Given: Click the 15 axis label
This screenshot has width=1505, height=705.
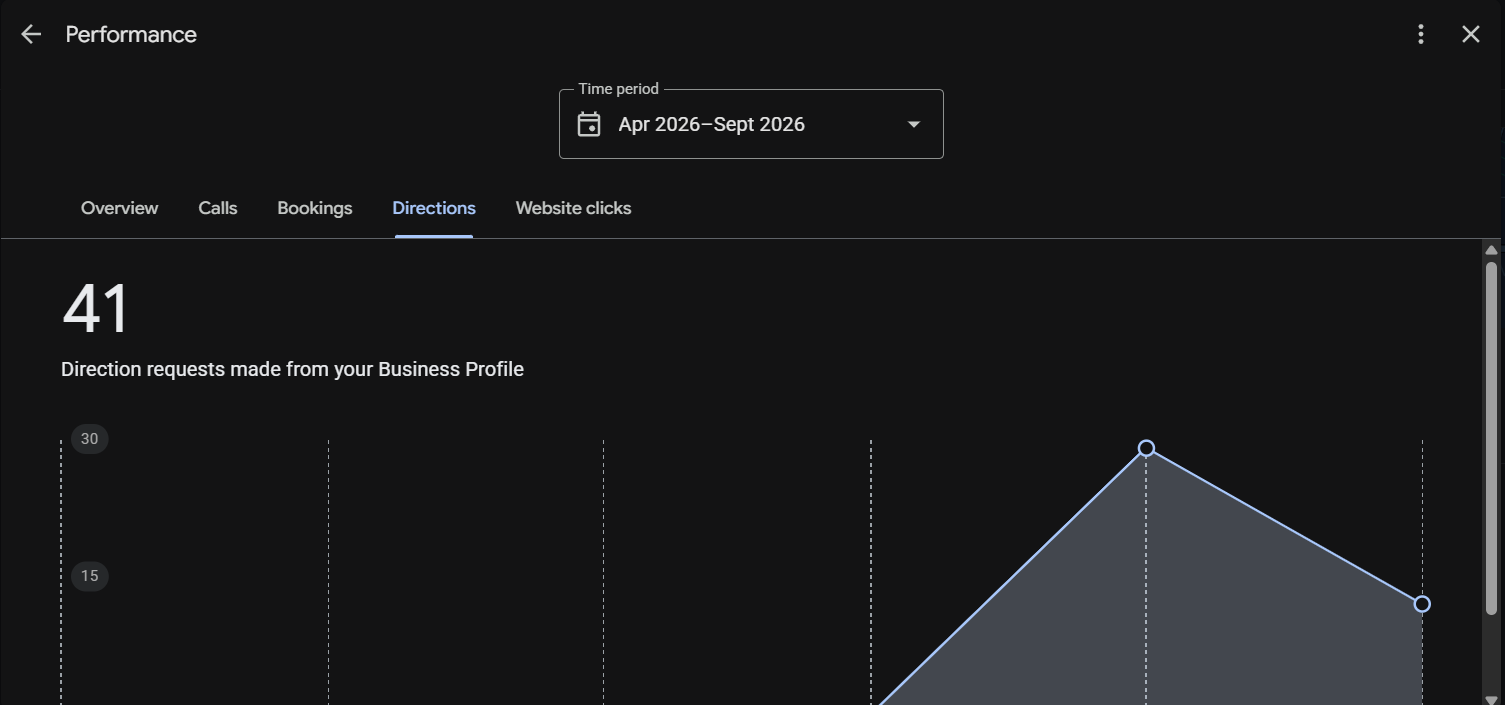Looking at the screenshot, I should tap(90, 576).
